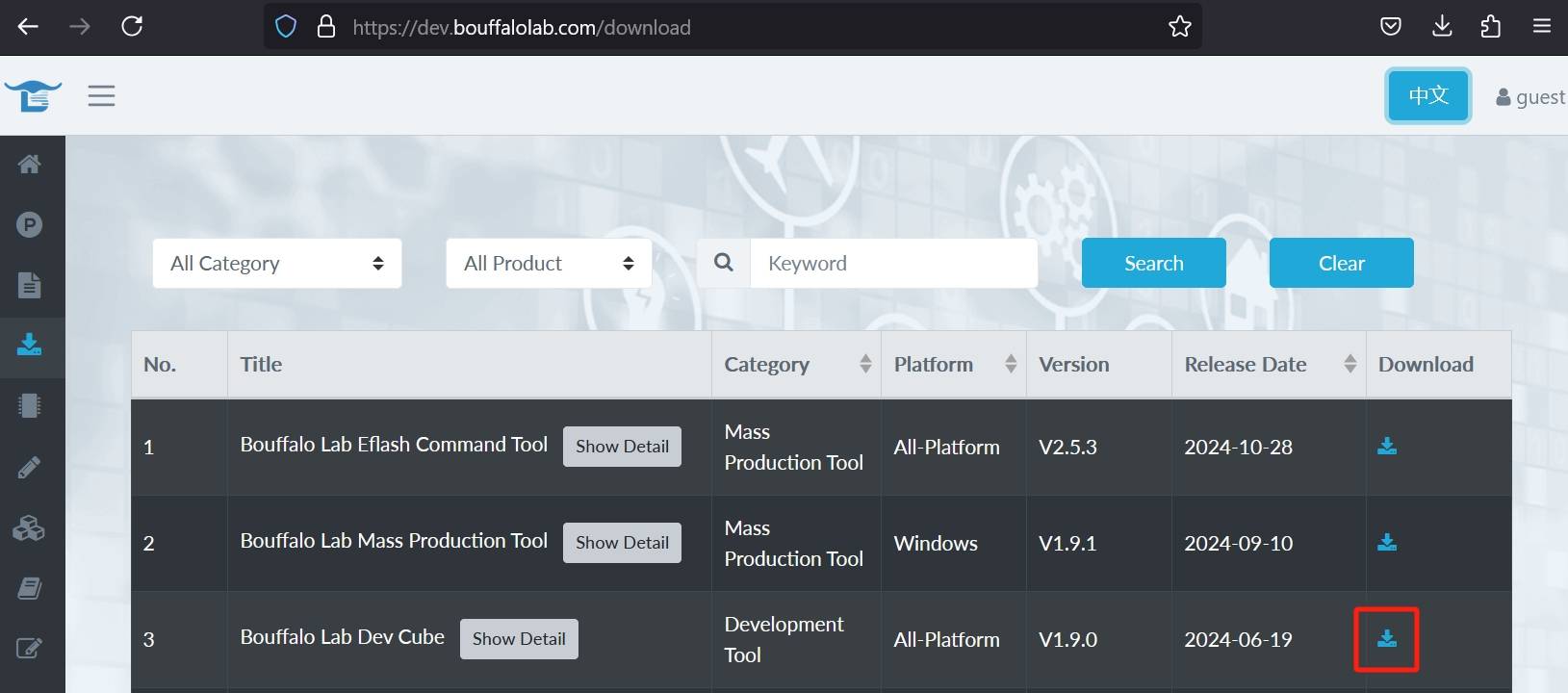Click the Search button
The image size is (1568, 693).
click(x=1154, y=263)
